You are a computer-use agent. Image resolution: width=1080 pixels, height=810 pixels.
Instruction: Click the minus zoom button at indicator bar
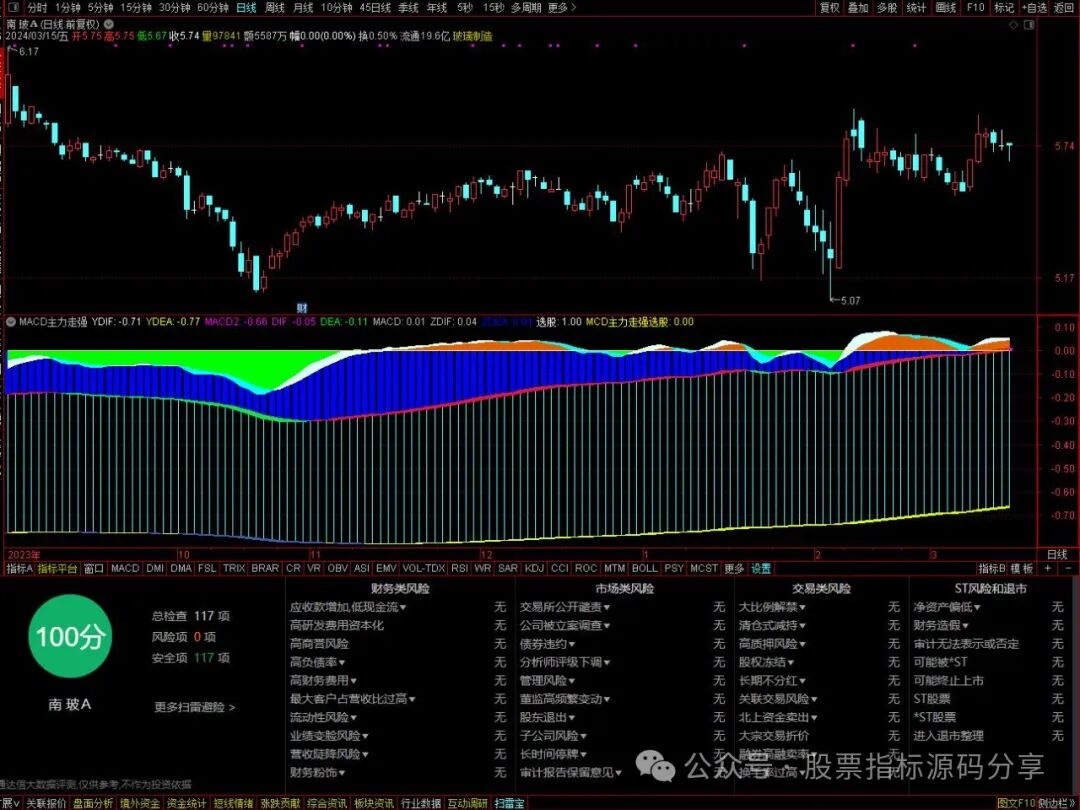point(1068,568)
